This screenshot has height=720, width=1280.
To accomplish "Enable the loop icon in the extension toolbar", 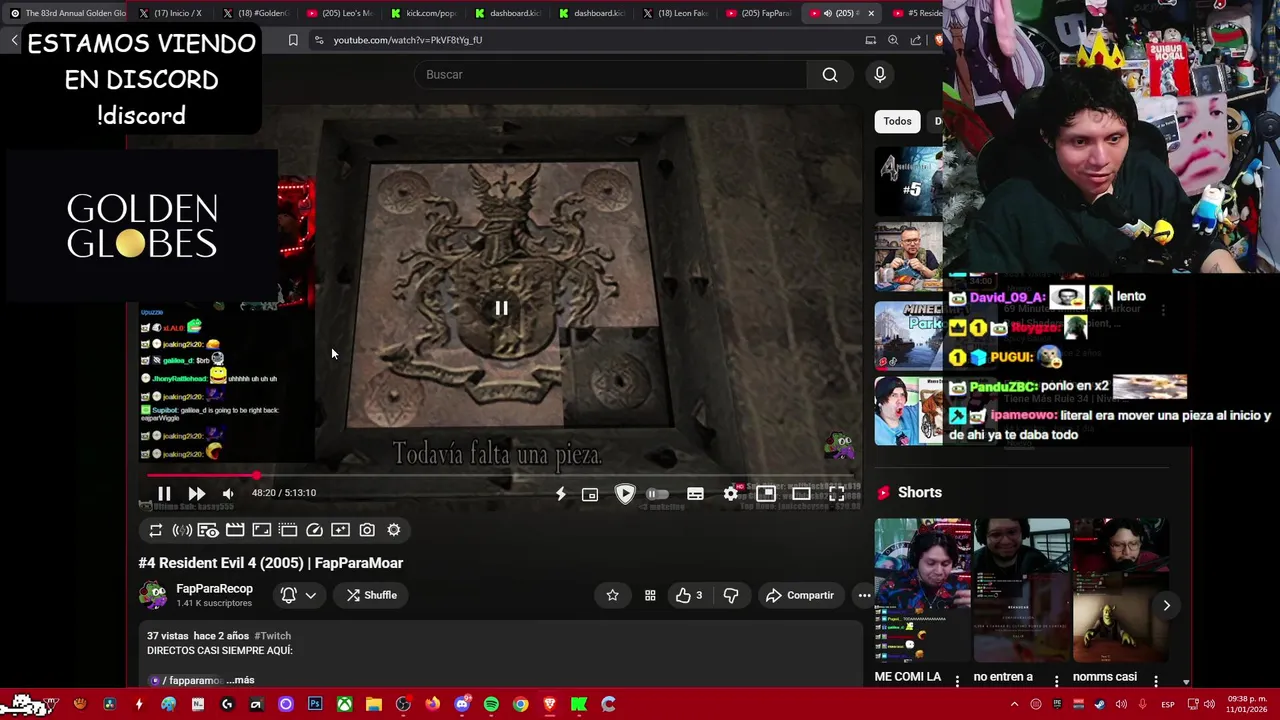I will click(x=156, y=530).
